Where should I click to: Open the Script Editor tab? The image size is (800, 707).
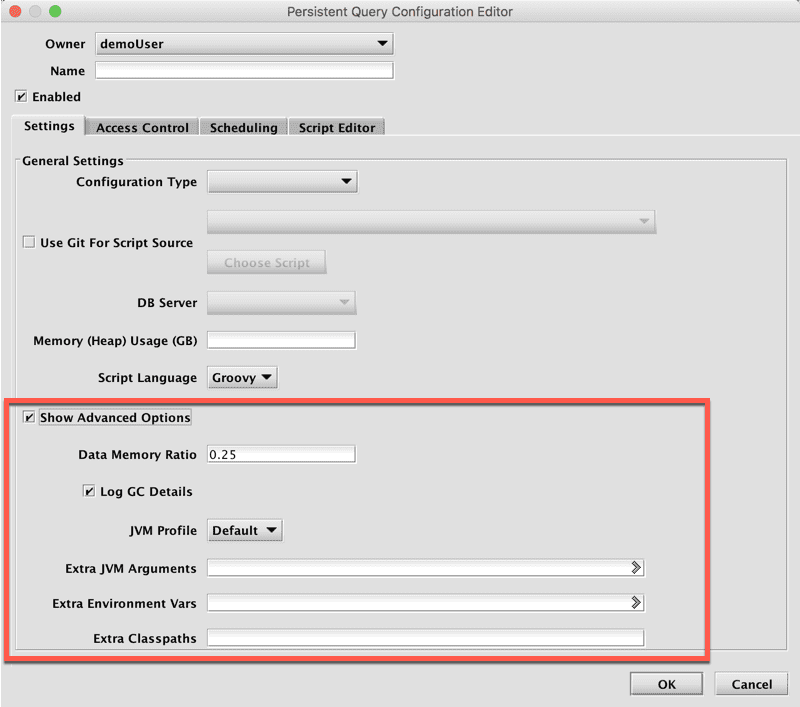[x=337, y=128]
